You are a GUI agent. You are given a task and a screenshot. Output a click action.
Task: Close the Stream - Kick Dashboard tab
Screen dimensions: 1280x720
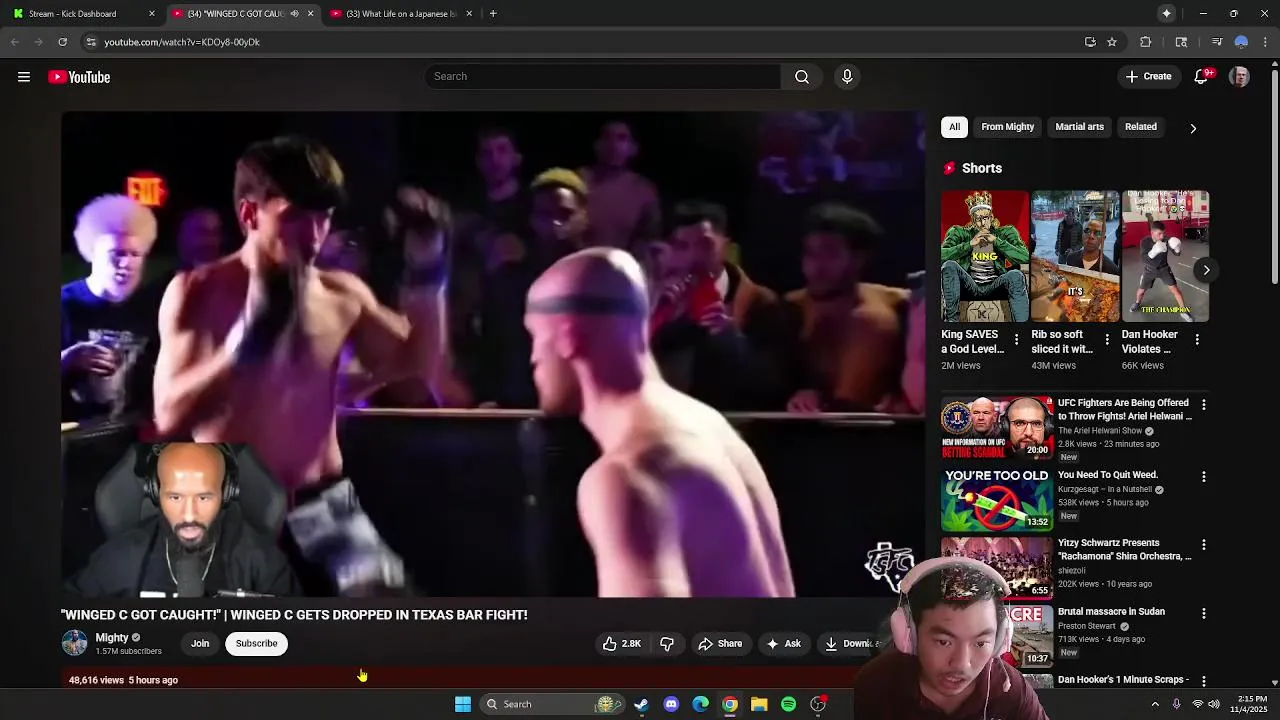(152, 14)
